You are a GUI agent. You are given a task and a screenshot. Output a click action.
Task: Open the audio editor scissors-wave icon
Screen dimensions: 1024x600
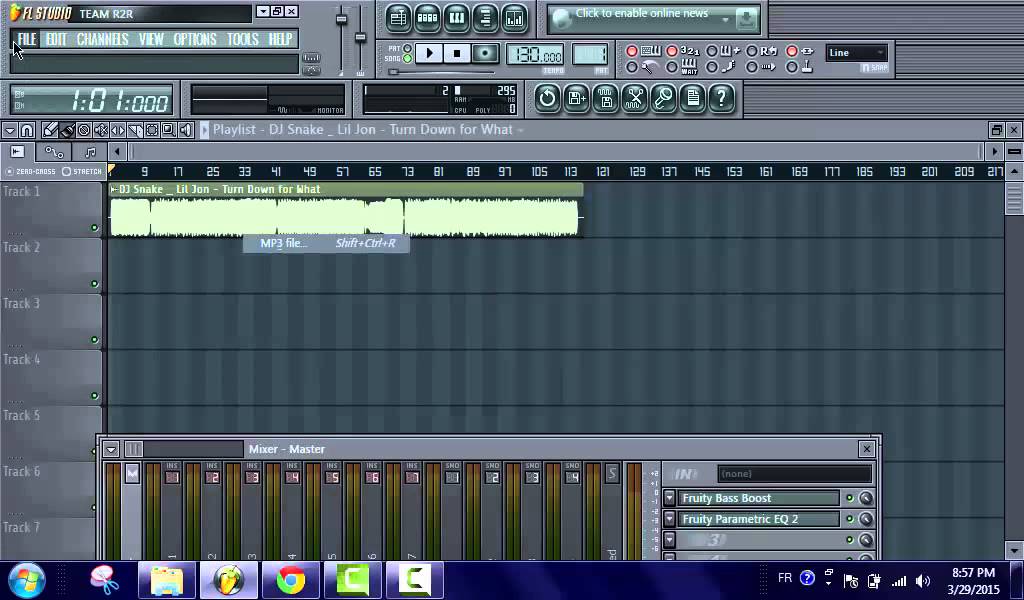click(x=634, y=99)
